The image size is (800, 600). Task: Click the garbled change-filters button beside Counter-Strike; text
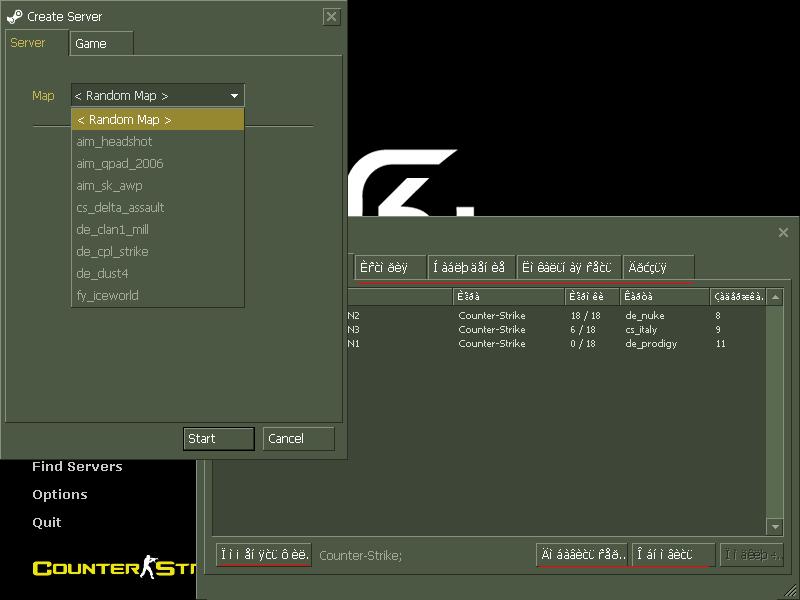tap(264, 555)
